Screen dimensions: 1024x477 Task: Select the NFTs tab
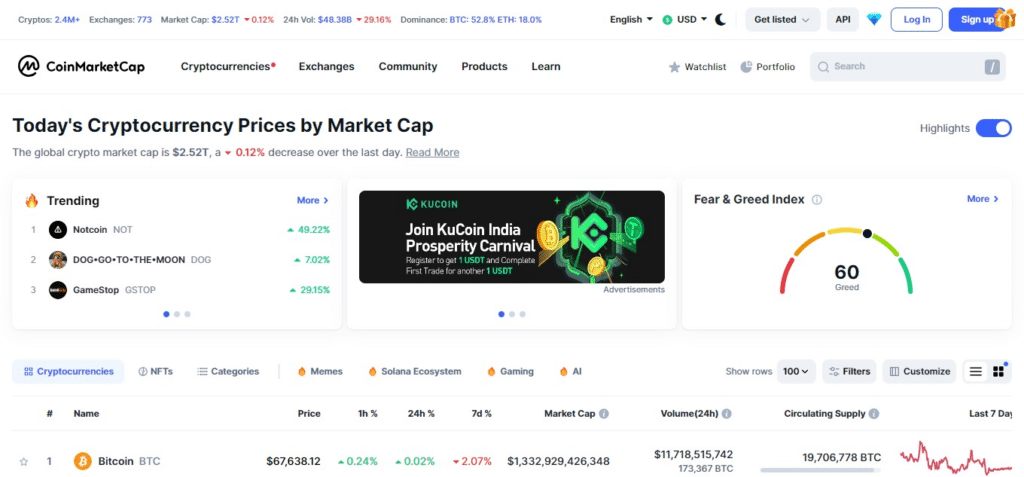pos(155,371)
